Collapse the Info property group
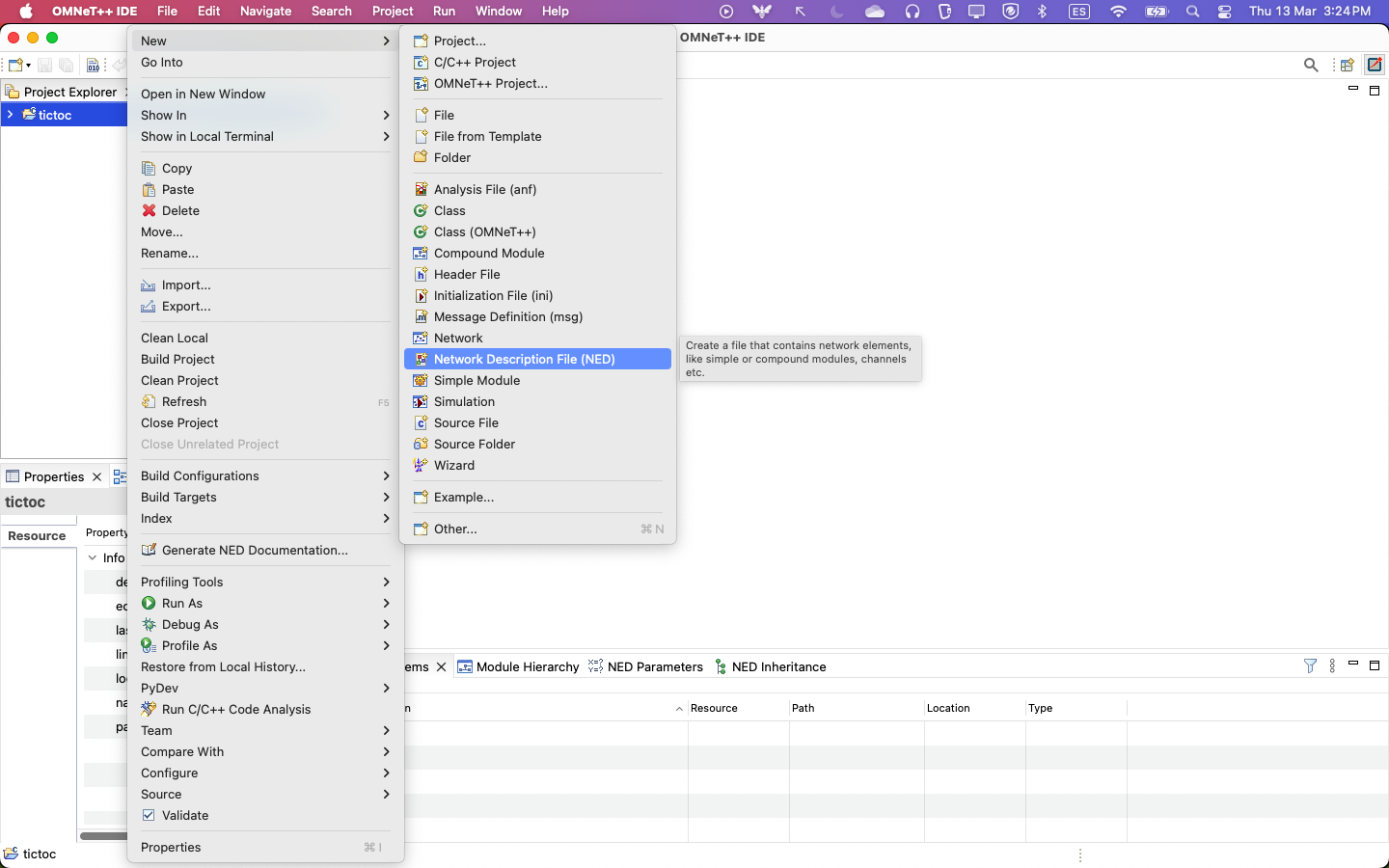Viewport: 1389px width, 868px height. 93,557
